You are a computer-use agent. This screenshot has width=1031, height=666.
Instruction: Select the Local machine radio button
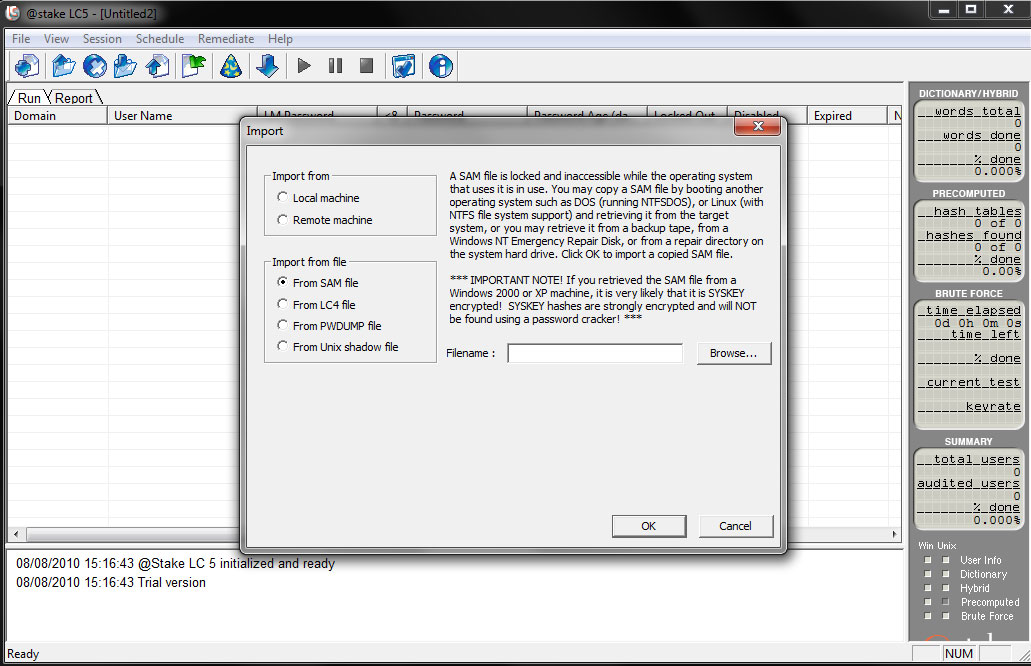tap(284, 198)
